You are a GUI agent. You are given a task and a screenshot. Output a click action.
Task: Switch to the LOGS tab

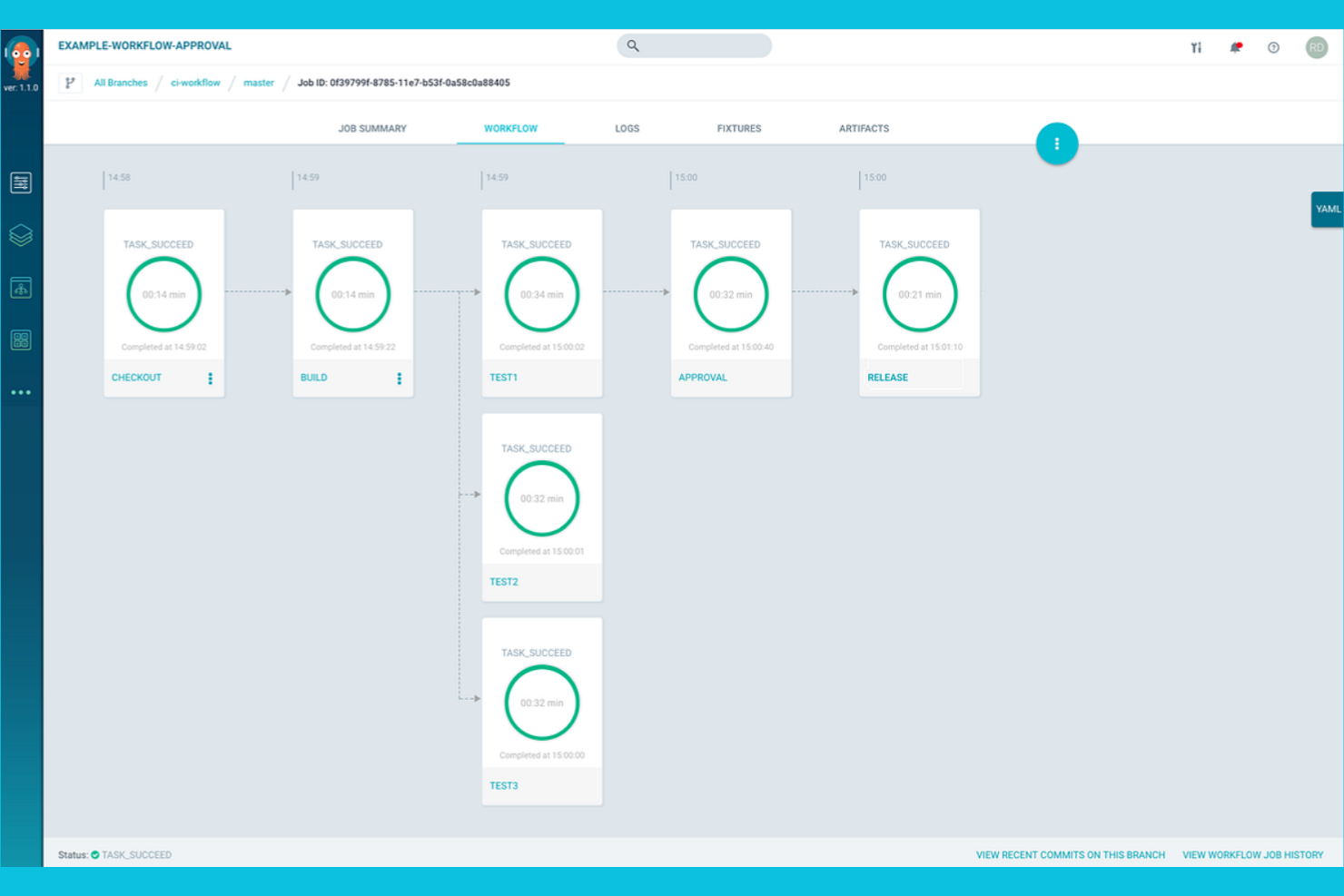pyautogui.click(x=626, y=128)
